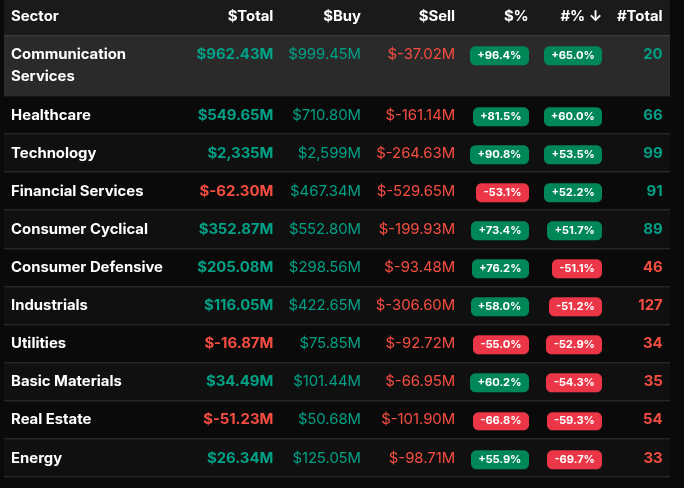
Task: Click the Industrials sector name
Action: 49,305
